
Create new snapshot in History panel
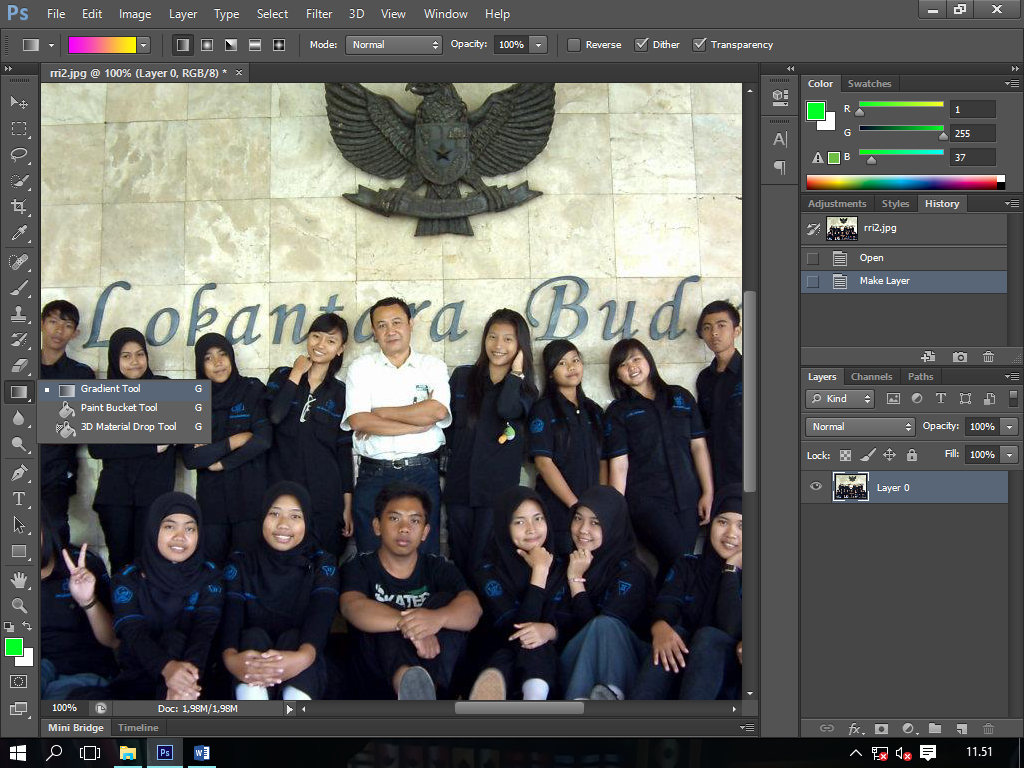(959, 357)
